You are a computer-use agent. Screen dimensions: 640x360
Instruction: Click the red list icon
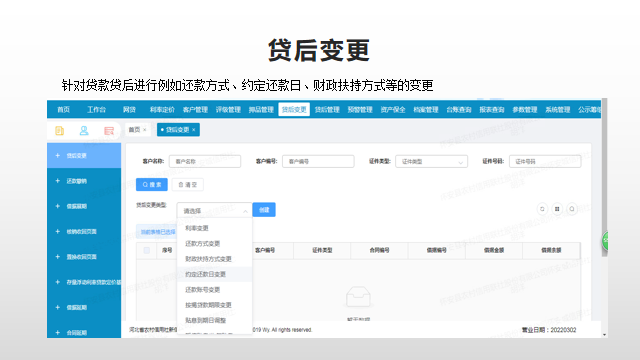pyautogui.click(x=109, y=131)
